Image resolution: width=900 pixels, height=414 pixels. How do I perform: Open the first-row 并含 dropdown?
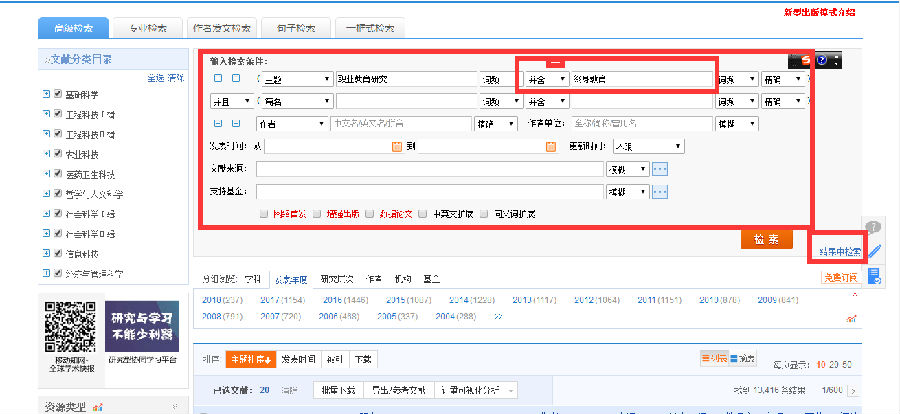[x=548, y=79]
